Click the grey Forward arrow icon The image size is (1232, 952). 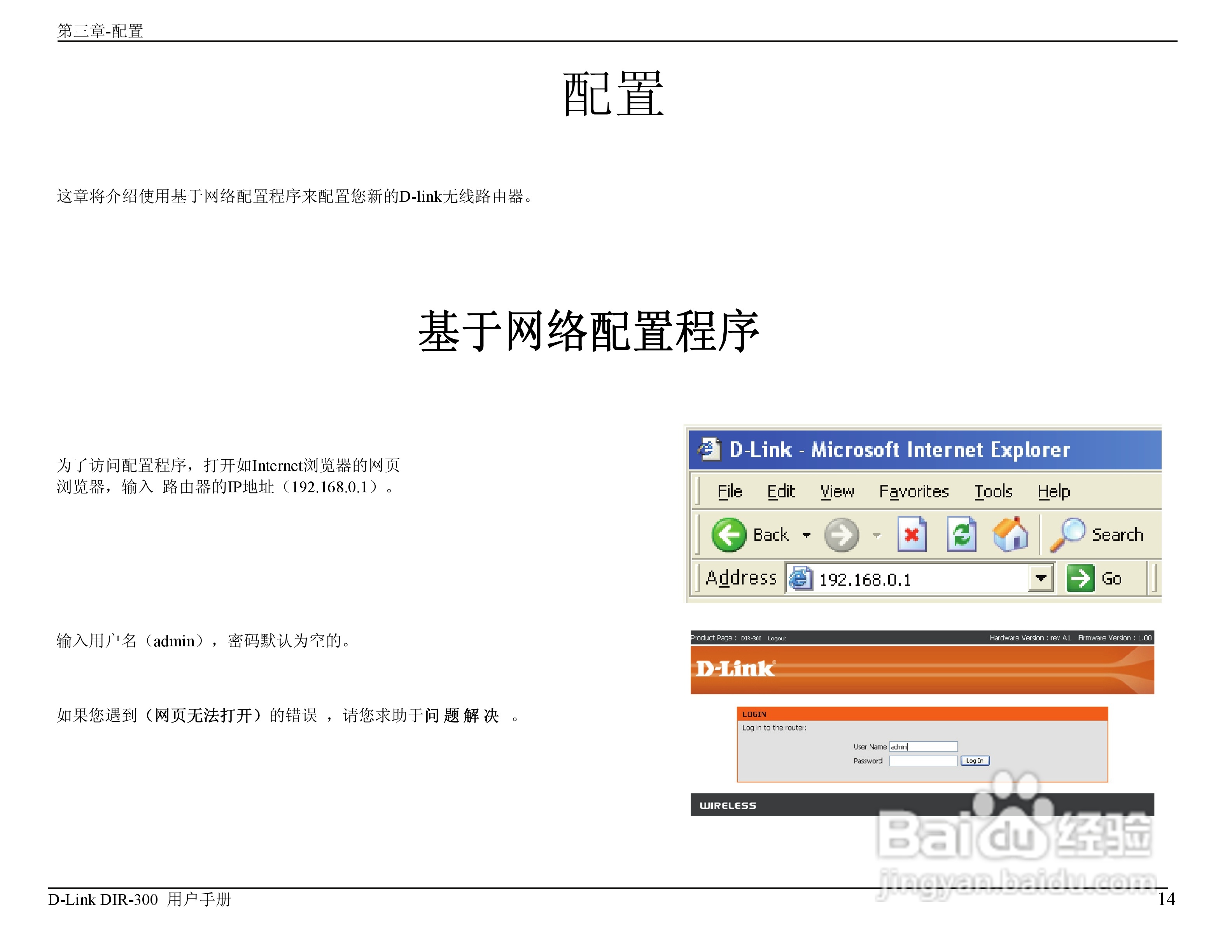841,535
